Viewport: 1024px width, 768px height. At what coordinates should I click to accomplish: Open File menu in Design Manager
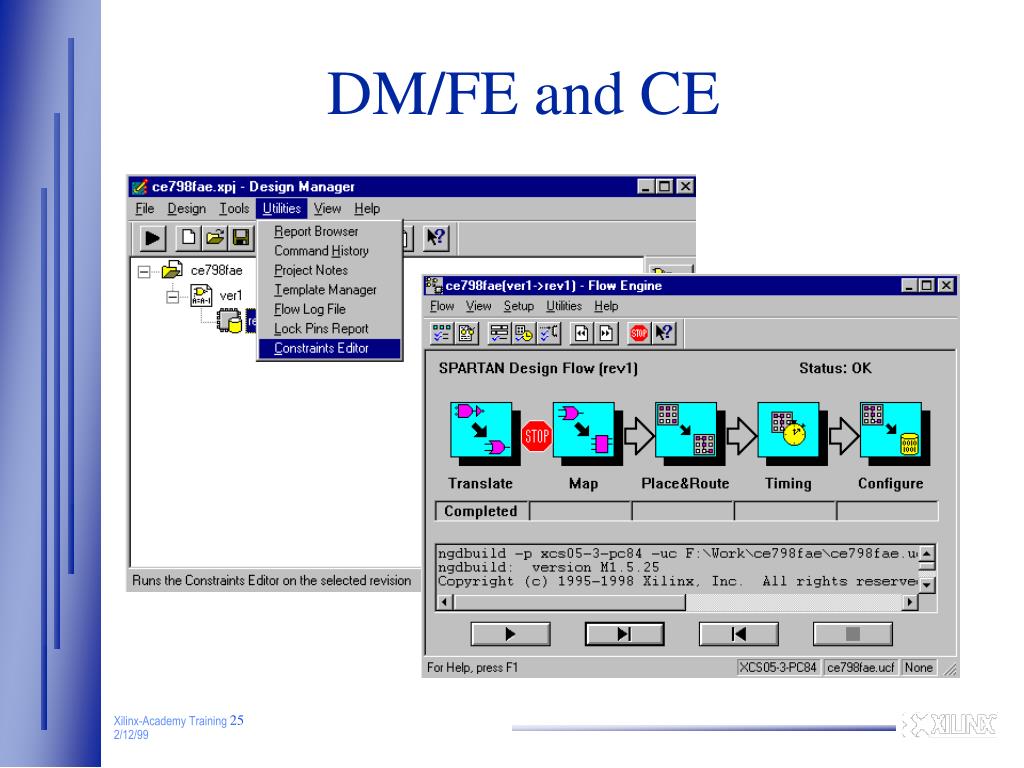click(145, 208)
